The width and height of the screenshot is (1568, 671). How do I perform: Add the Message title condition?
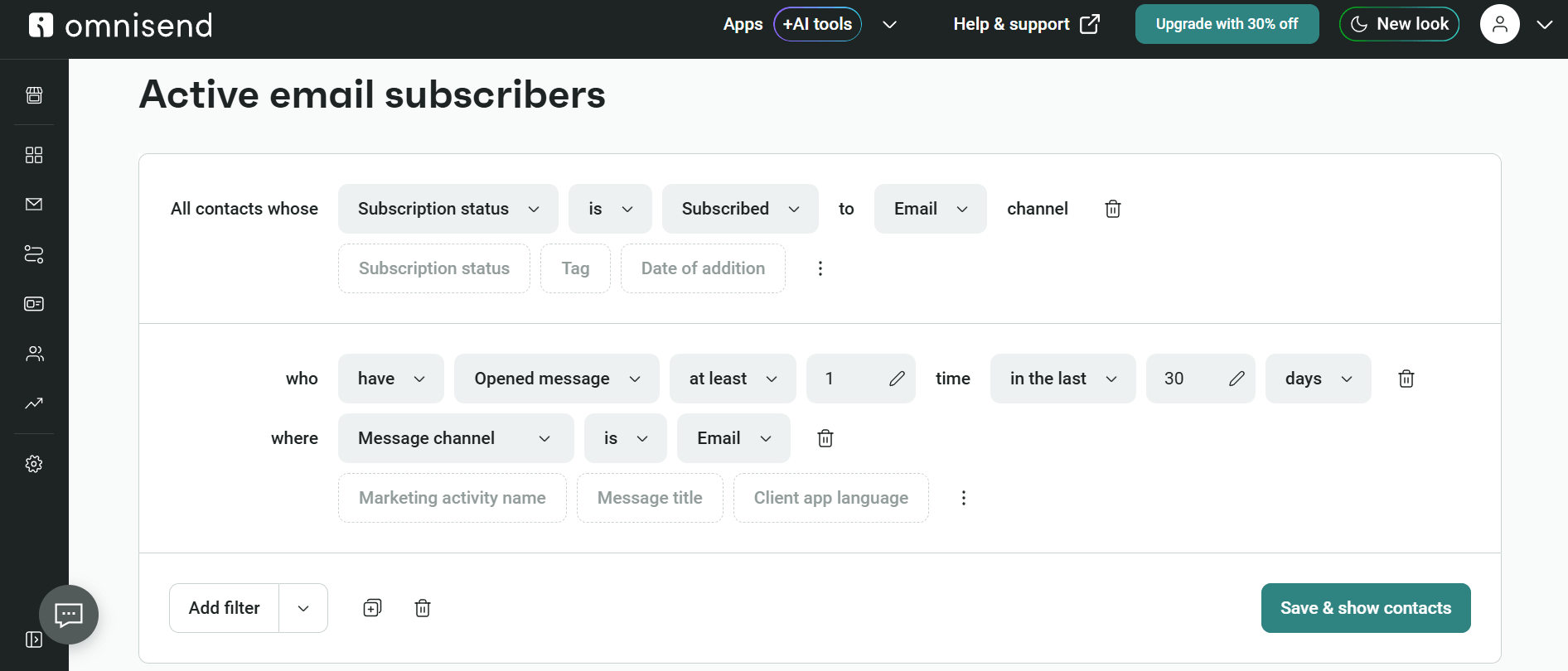(650, 498)
